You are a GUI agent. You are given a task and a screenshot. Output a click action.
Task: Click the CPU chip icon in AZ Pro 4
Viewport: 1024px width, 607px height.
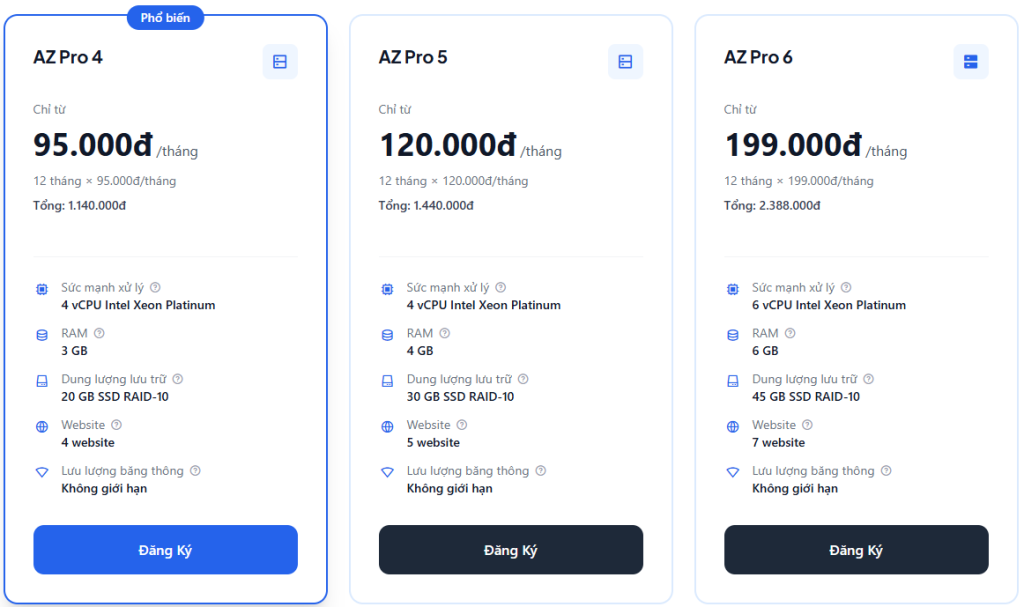click(x=42, y=289)
